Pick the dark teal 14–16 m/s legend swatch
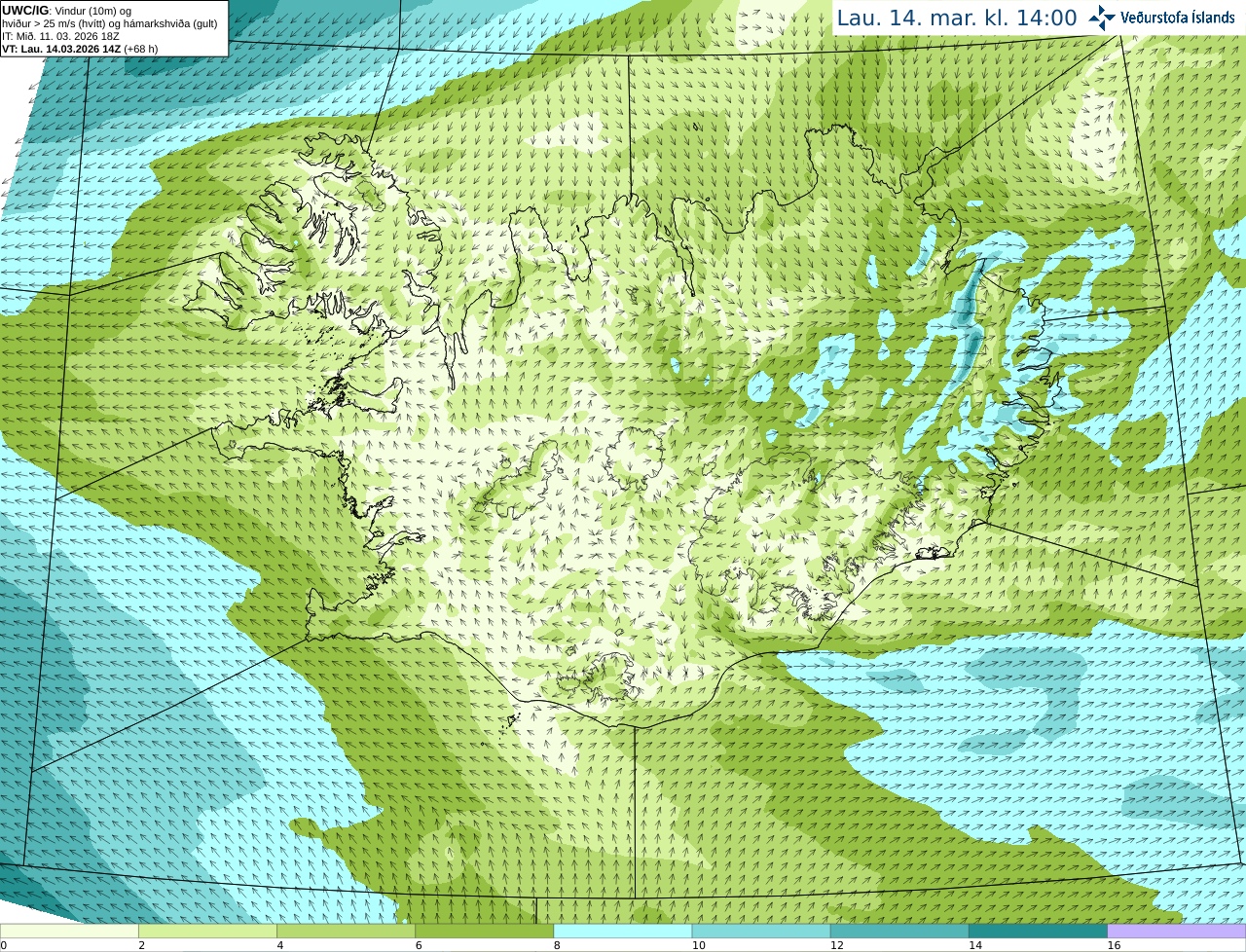 click(x=1039, y=932)
